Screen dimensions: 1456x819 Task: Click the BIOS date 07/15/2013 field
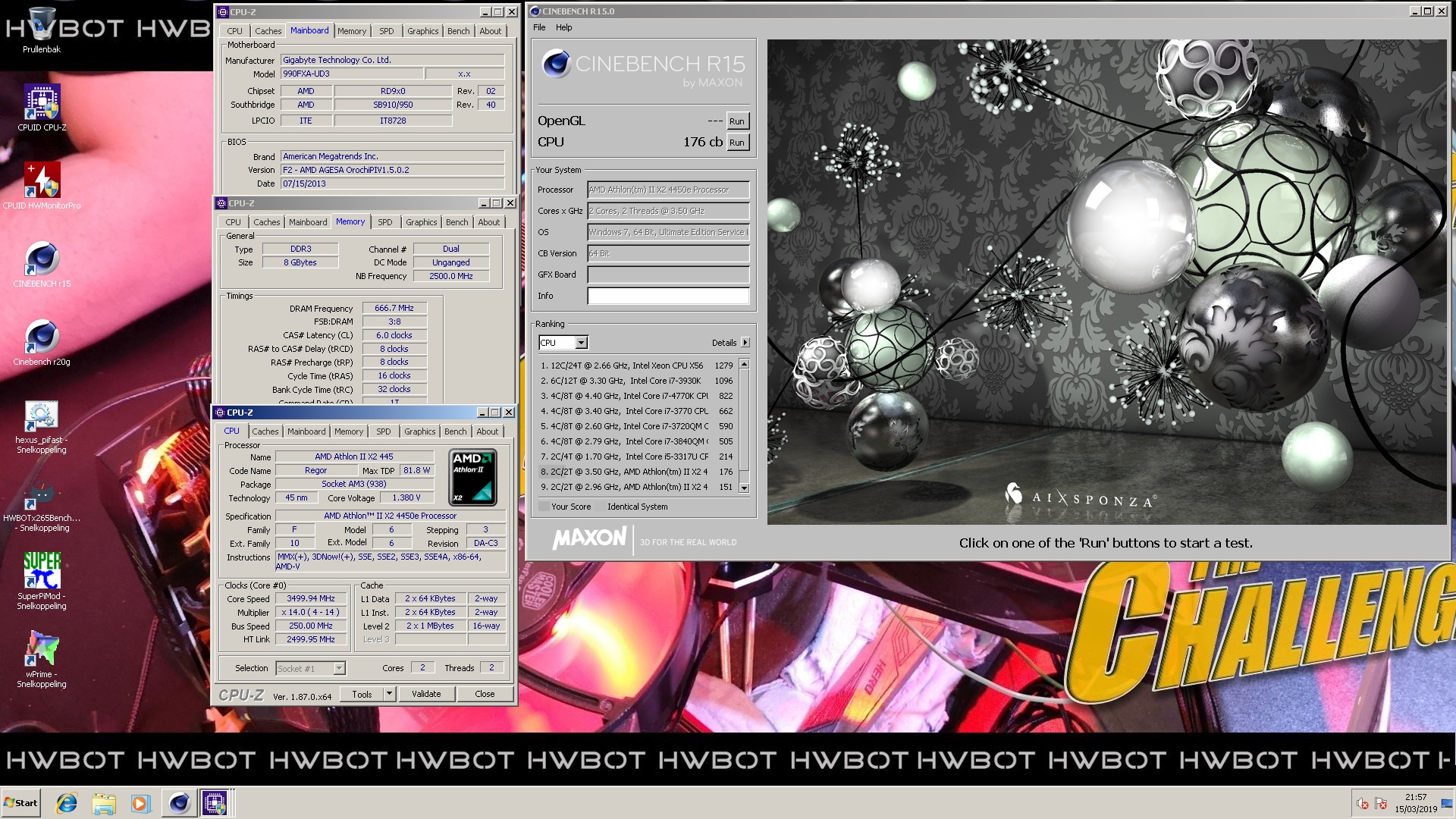(392, 184)
